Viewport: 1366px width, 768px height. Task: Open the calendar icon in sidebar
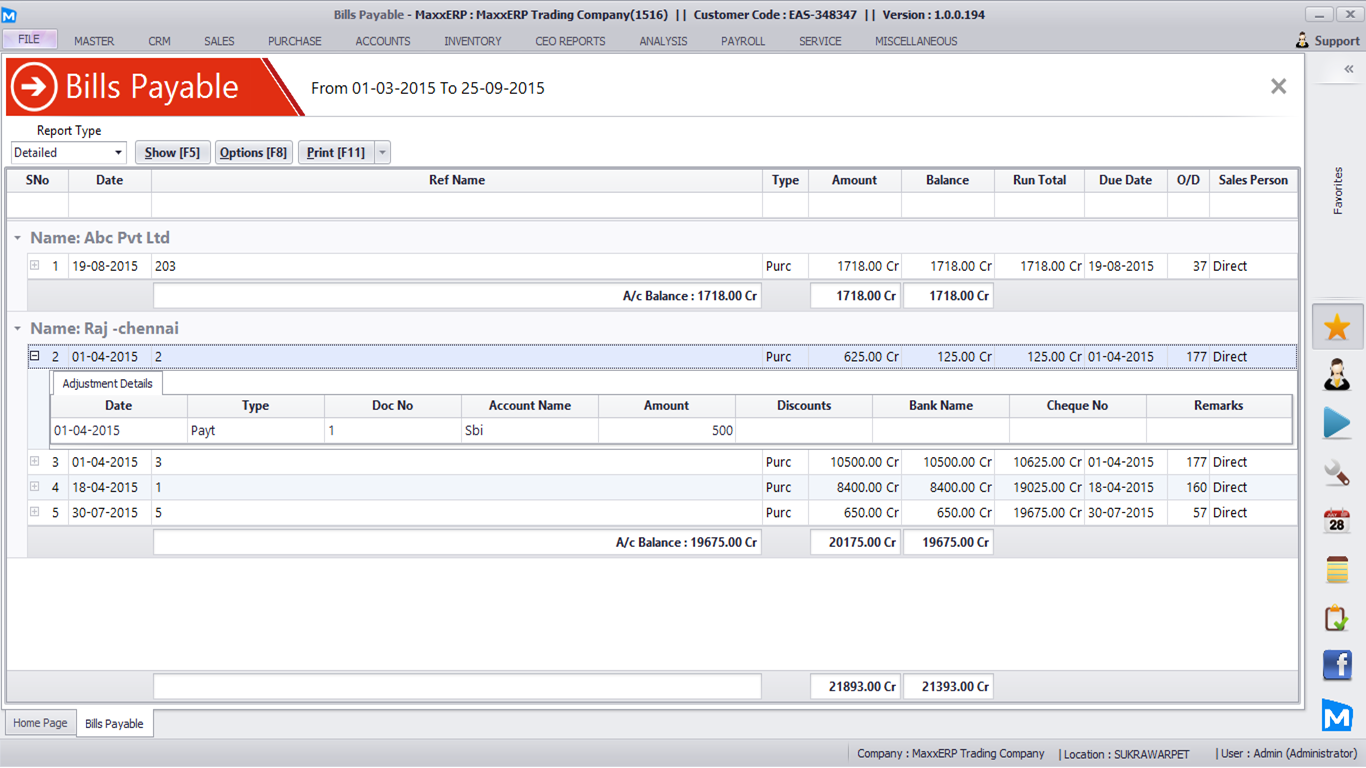pos(1337,521)
